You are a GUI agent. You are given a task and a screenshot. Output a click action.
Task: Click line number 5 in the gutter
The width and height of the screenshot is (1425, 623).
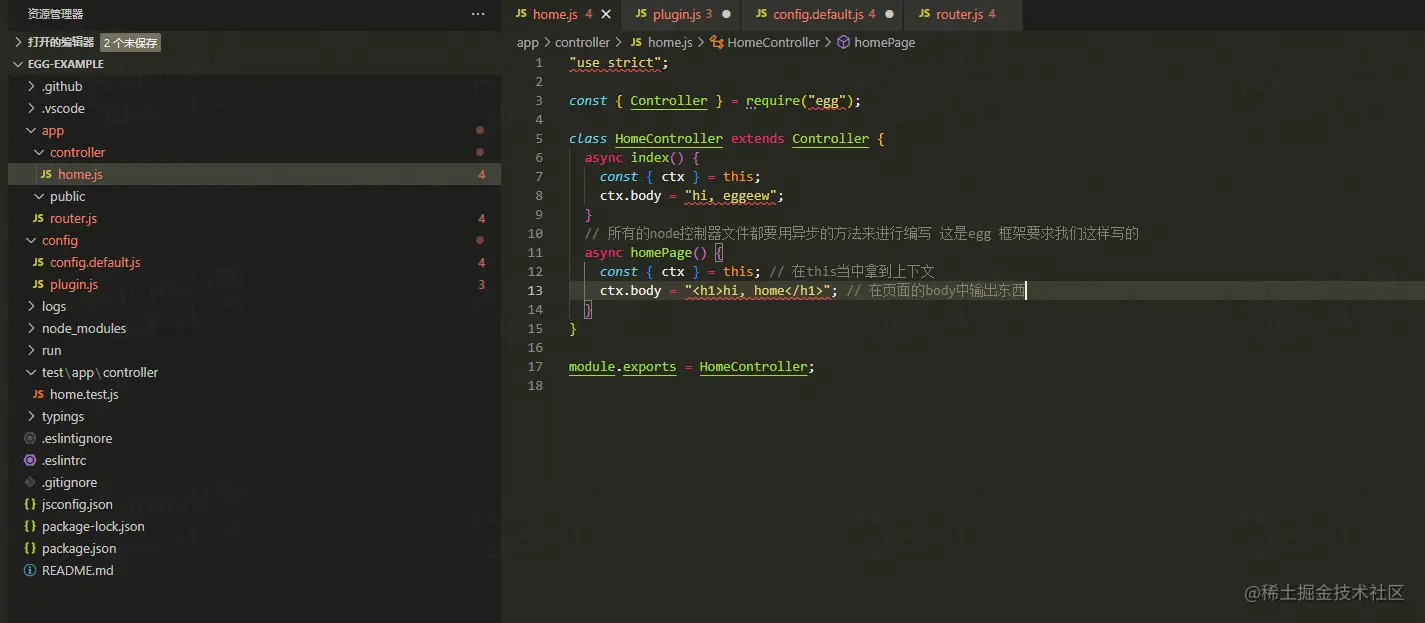pyautogui.click(x=539, y=138)
